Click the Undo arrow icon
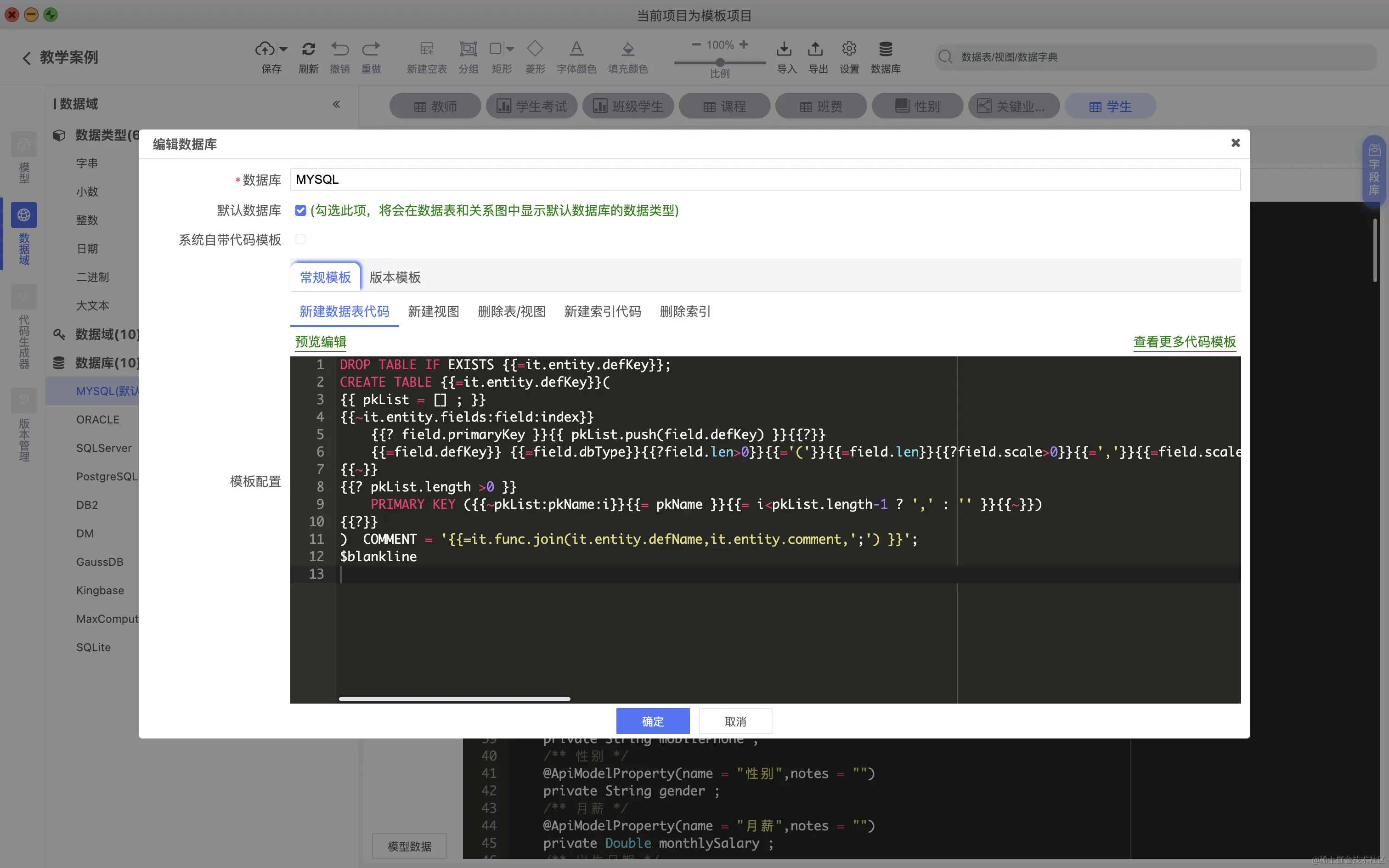Viewport: 1389px width, 868px height. [340, 50]
